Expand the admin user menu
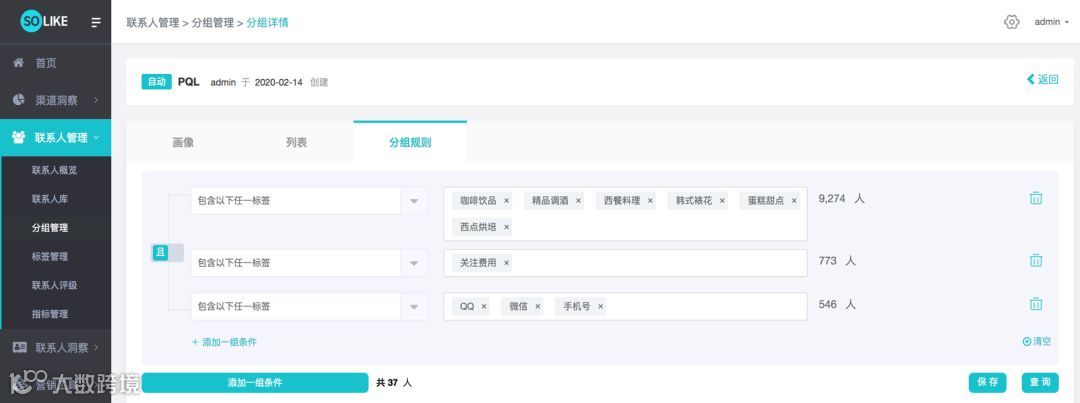 (1051, 22)
